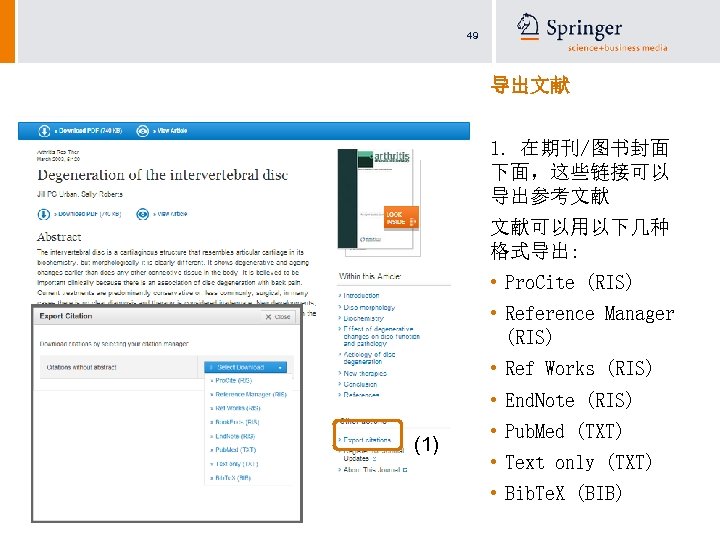Click View Article eye icon below the authors

(142, 214)
